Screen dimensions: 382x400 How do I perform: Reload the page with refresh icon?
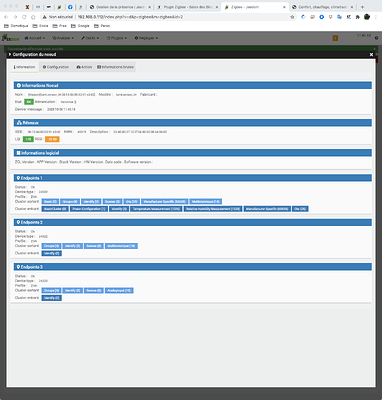(24, 17)
